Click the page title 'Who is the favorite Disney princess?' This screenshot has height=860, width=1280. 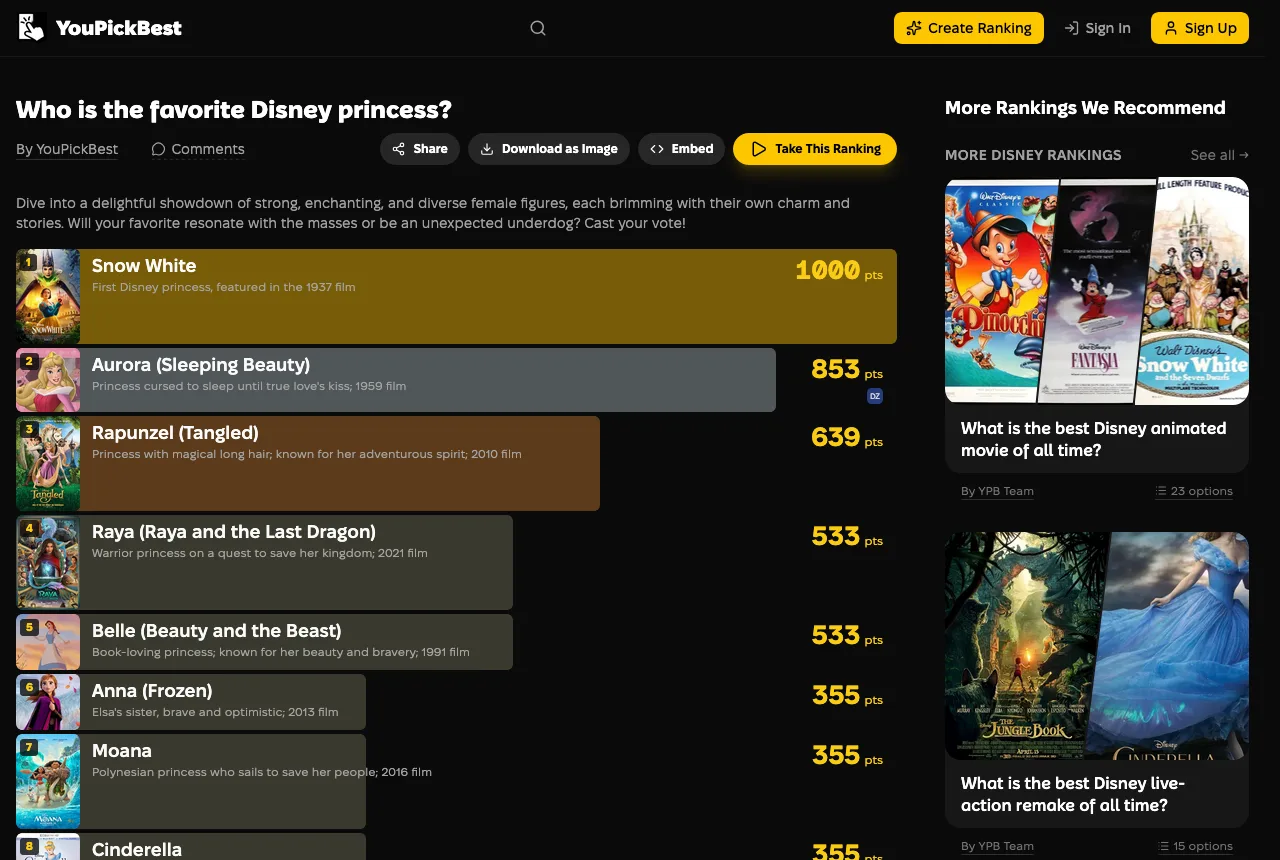point(234,110)
